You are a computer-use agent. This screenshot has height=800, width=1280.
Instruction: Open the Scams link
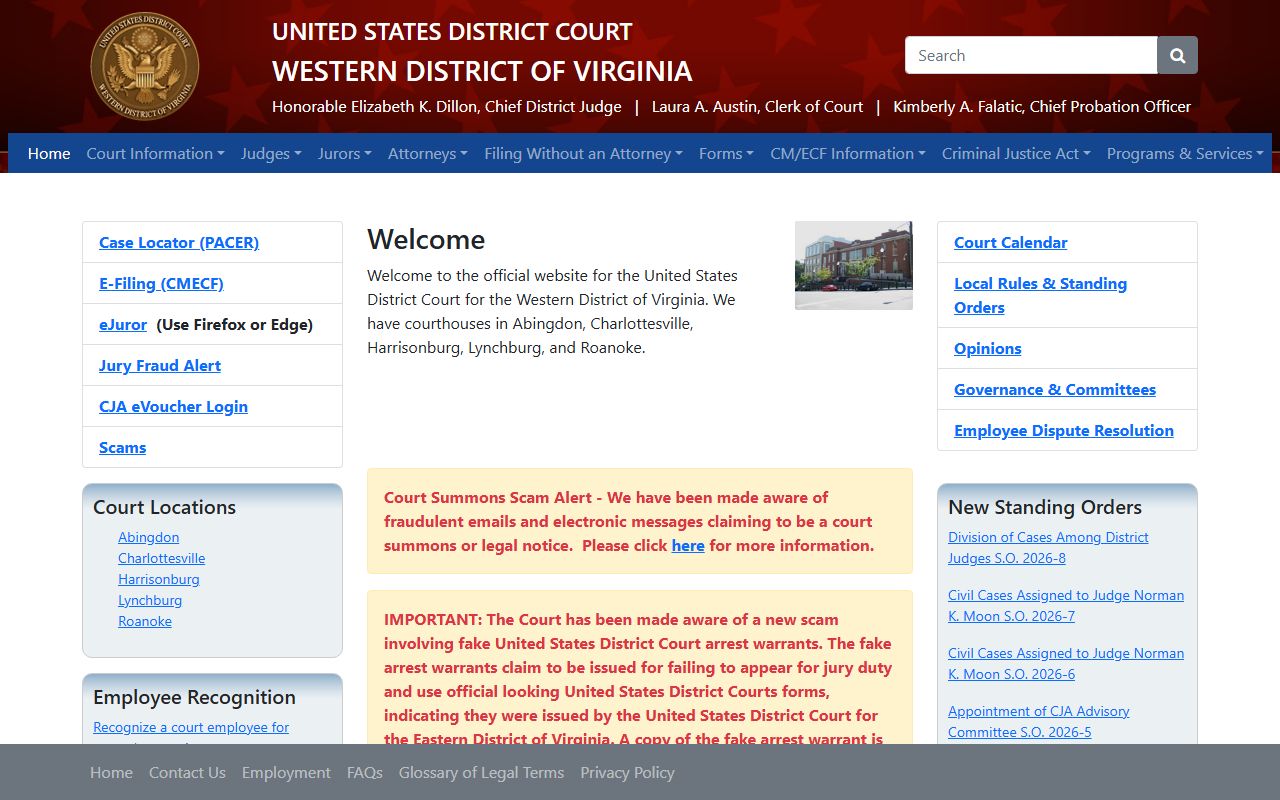(122, 447)
